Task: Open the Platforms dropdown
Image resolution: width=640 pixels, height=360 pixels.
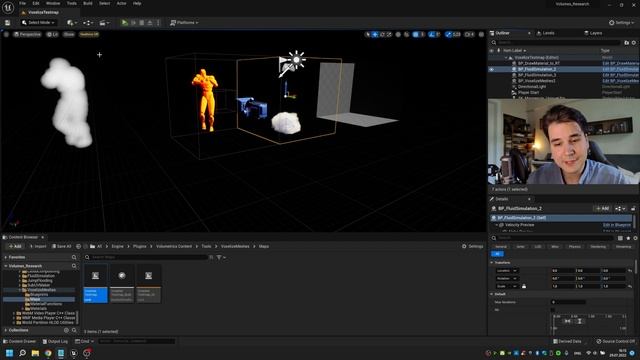Action: click(184, 23)
